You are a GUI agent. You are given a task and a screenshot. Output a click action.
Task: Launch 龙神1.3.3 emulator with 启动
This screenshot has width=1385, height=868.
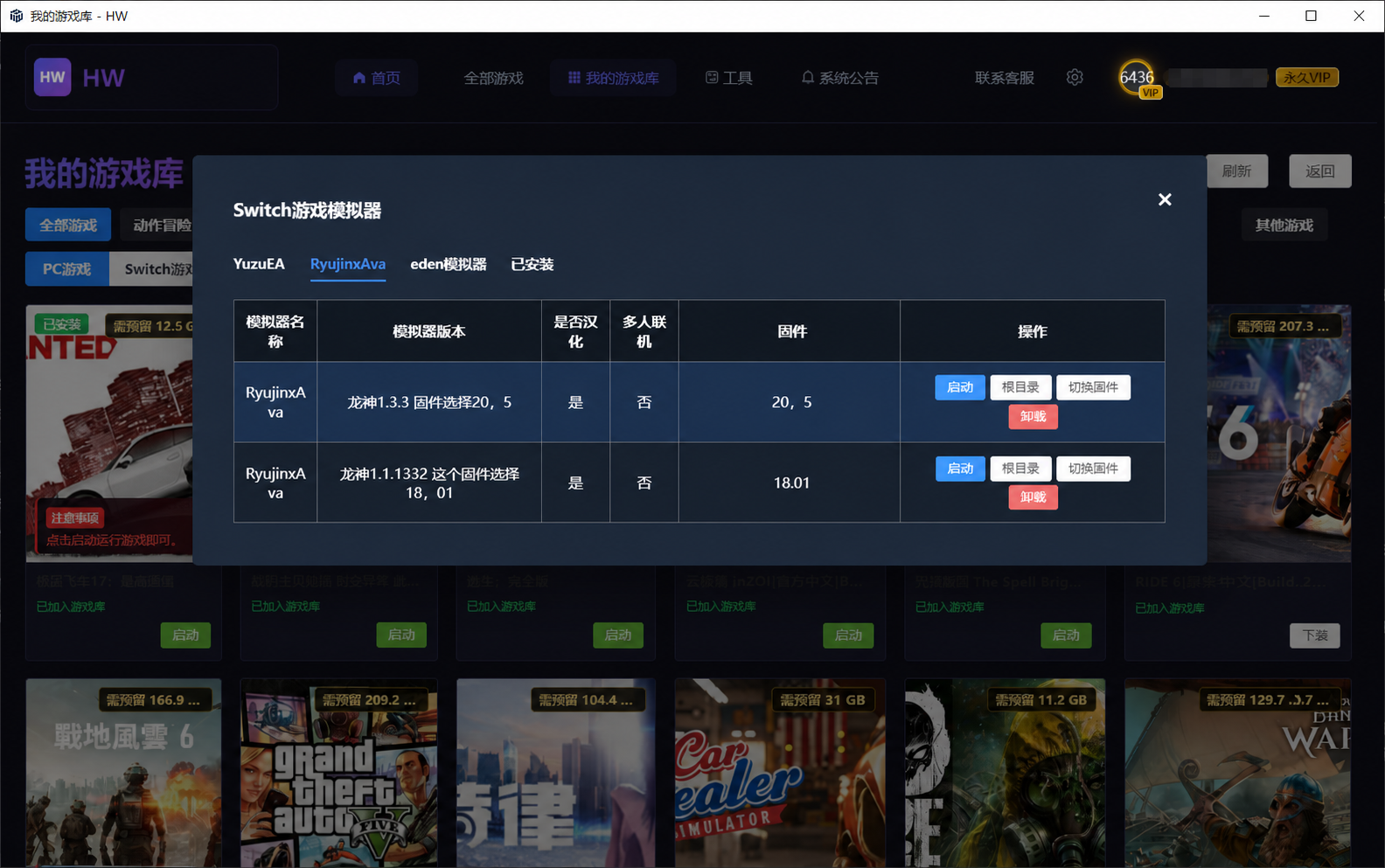click(x=960, y=387)
